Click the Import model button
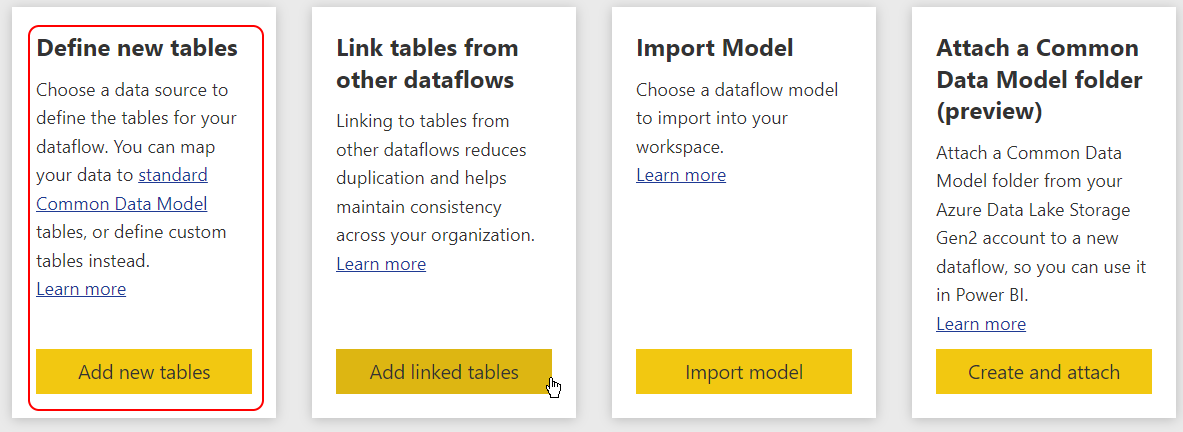The height and width of the screenshot is (432, 1183). [x=743, y=372]
